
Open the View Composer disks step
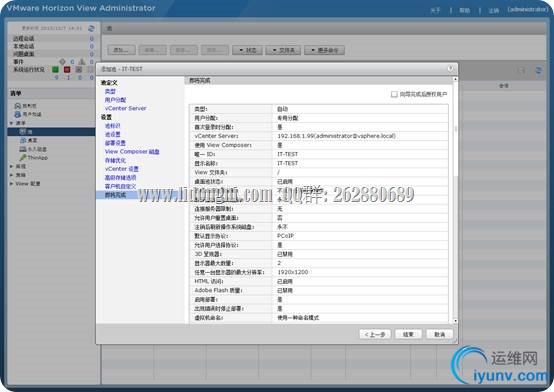[x=132, y=151]
